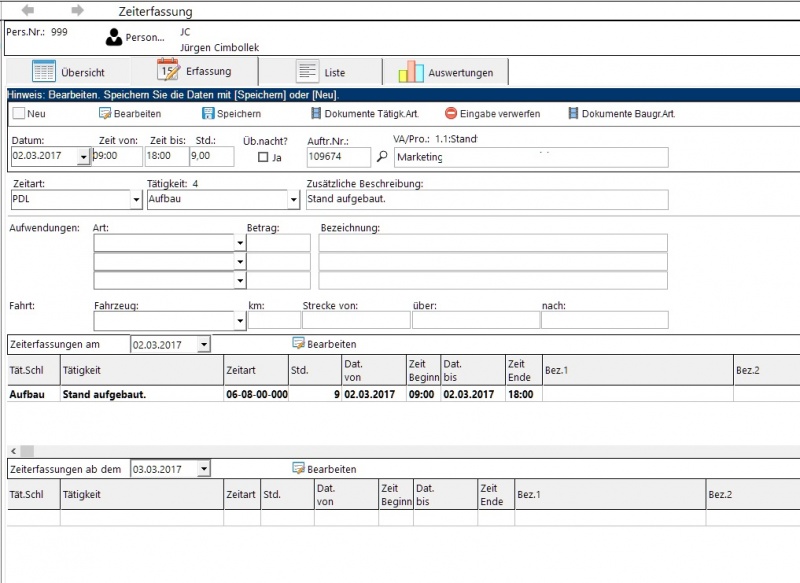Click the horizontal scrollbar thumb

(x=27, y=451)
